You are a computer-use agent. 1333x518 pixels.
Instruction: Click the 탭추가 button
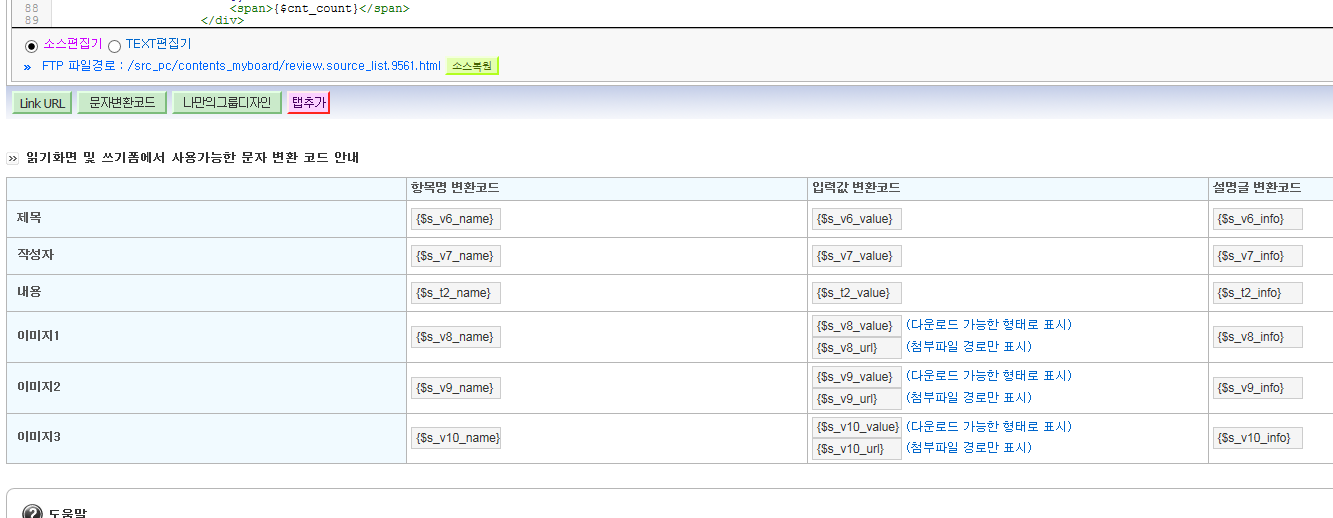[x=309, y=103]
